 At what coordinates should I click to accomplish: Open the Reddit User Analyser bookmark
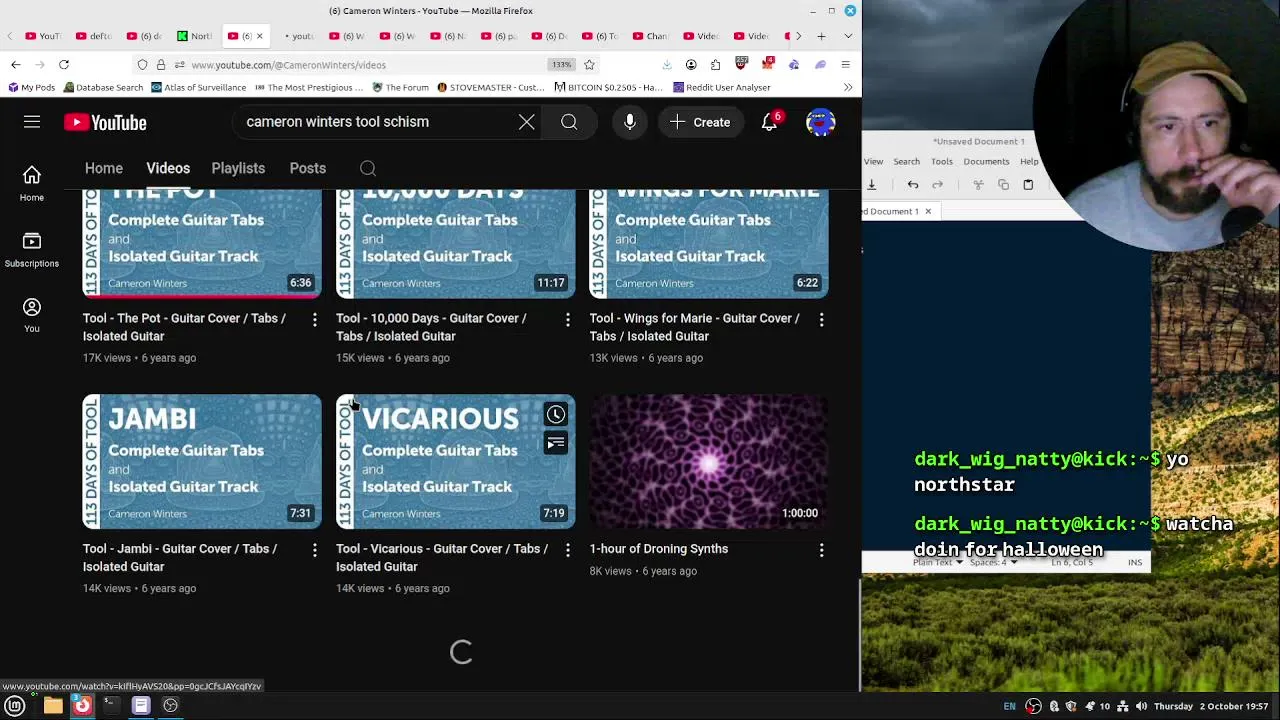coord(721,87)
